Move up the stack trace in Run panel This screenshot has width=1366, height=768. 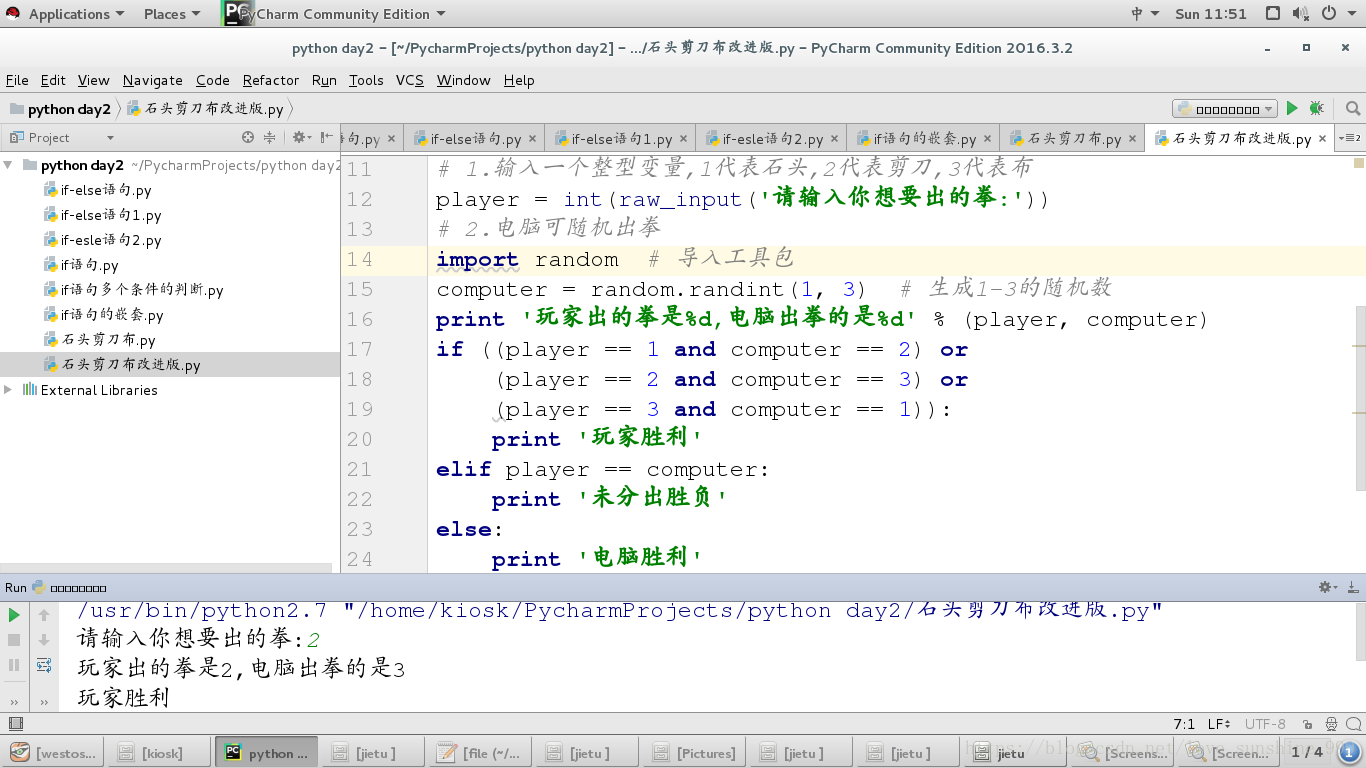tap(44, 615)
